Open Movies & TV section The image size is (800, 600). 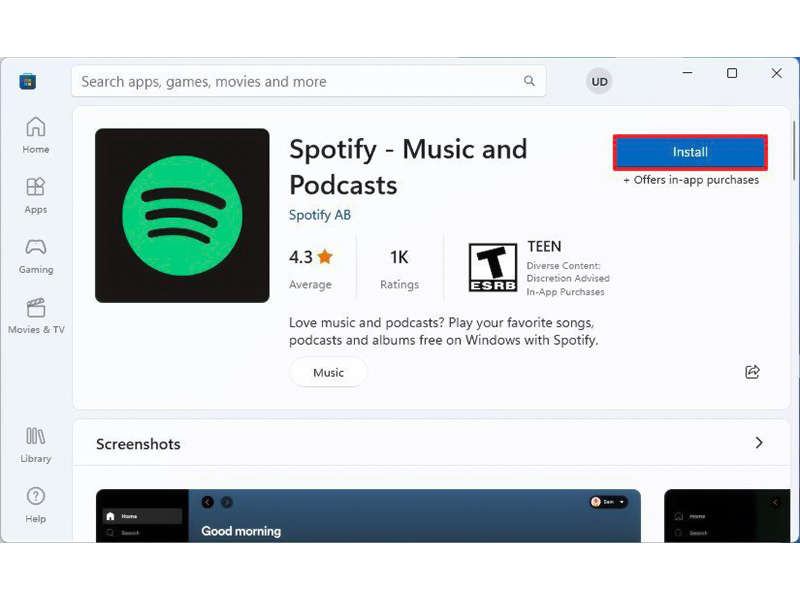pyautogui.click(x=36, y=316)
